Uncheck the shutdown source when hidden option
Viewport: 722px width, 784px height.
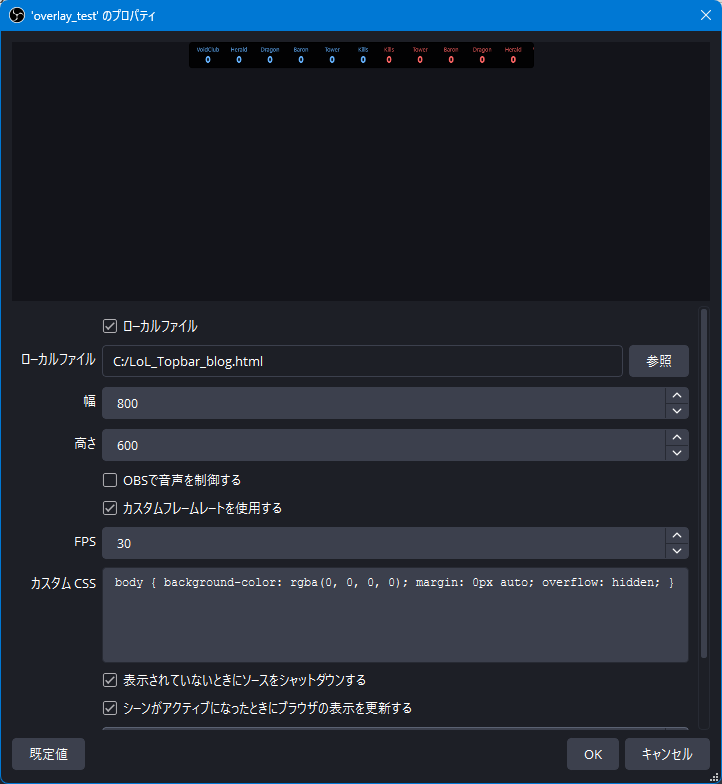[x=111, y=680]
